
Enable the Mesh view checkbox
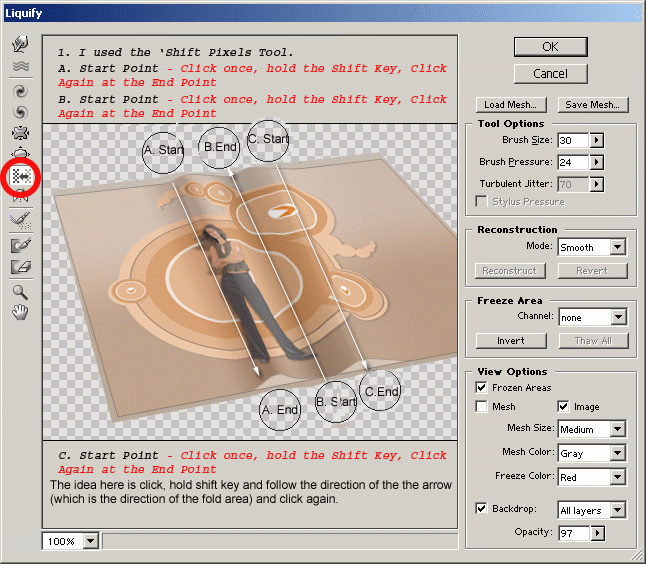coord(481,406)
